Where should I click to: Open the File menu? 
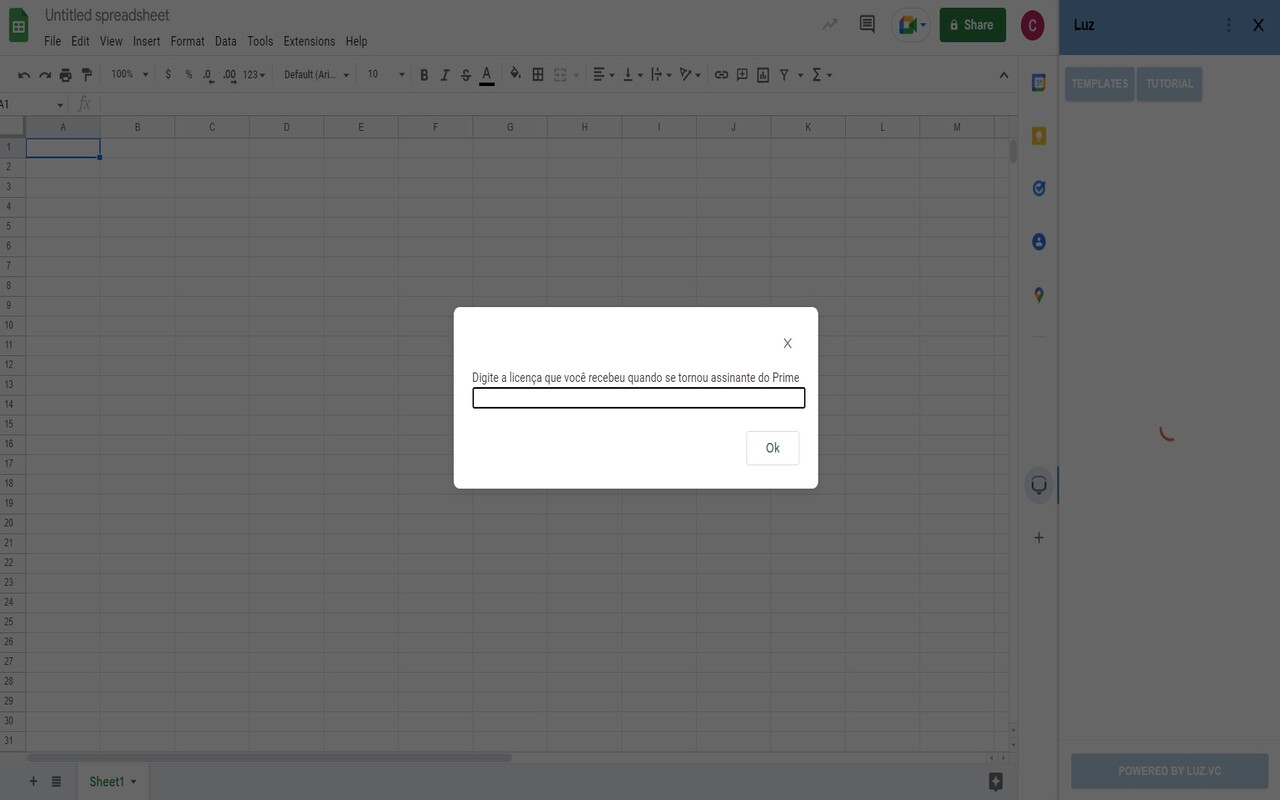pyautogui.click(x=52, y=41)
